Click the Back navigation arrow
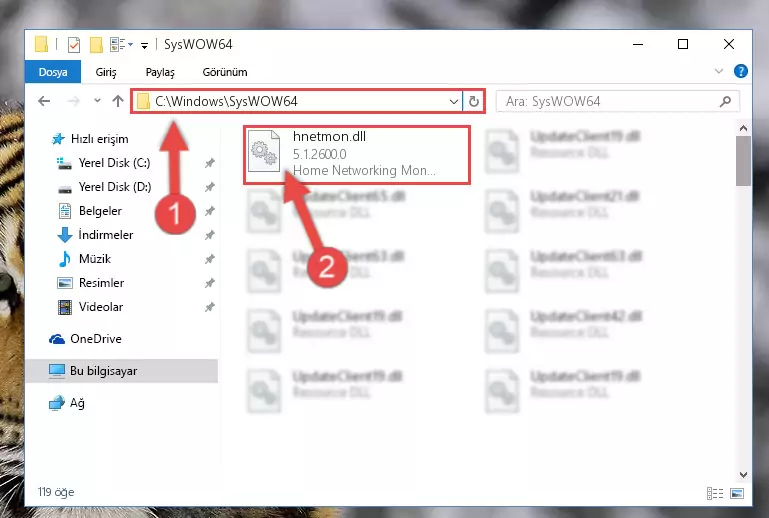Screen dimensions: 769x518 click(44, 101)
